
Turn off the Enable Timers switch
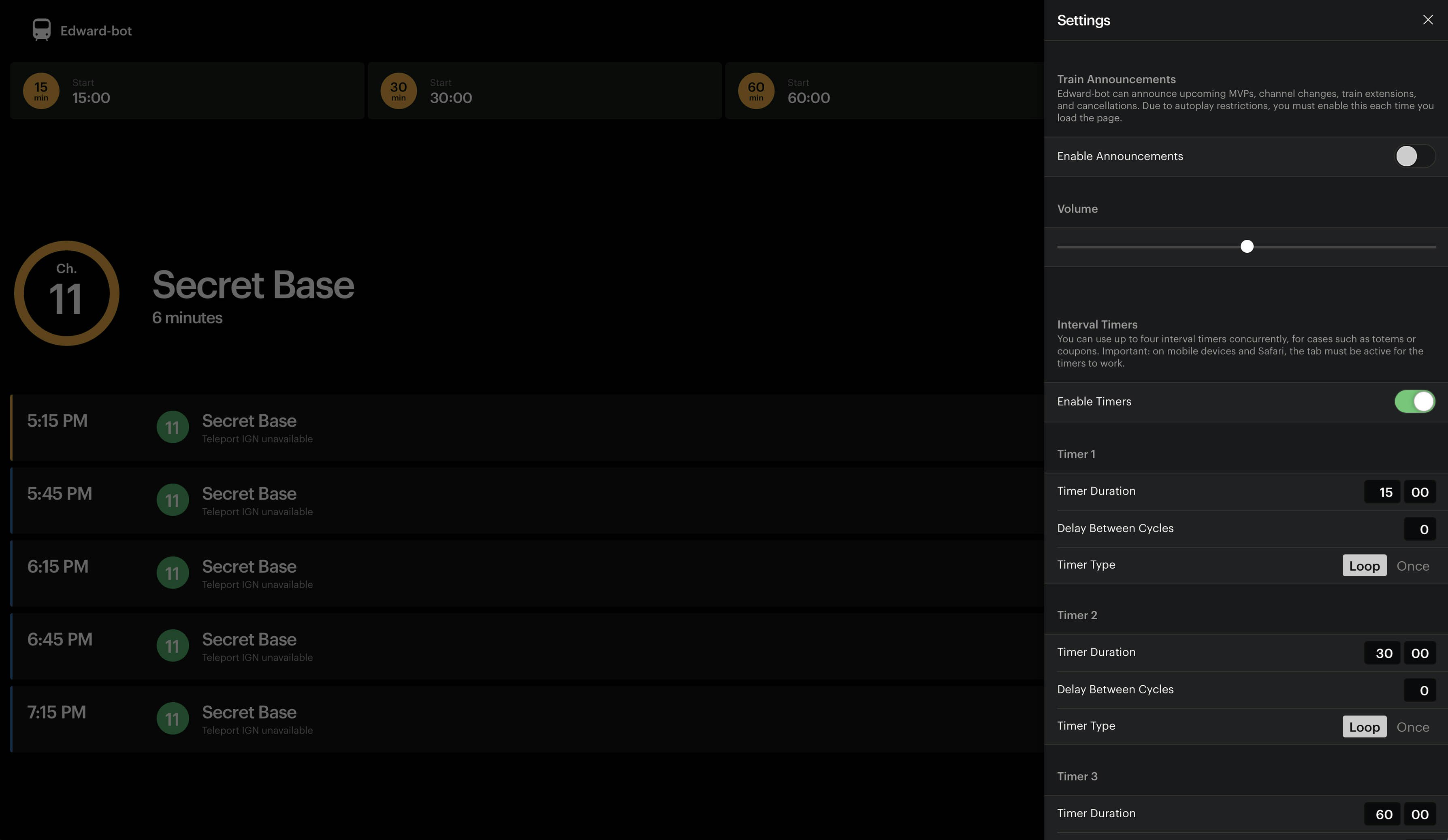tap(1415, 402)
